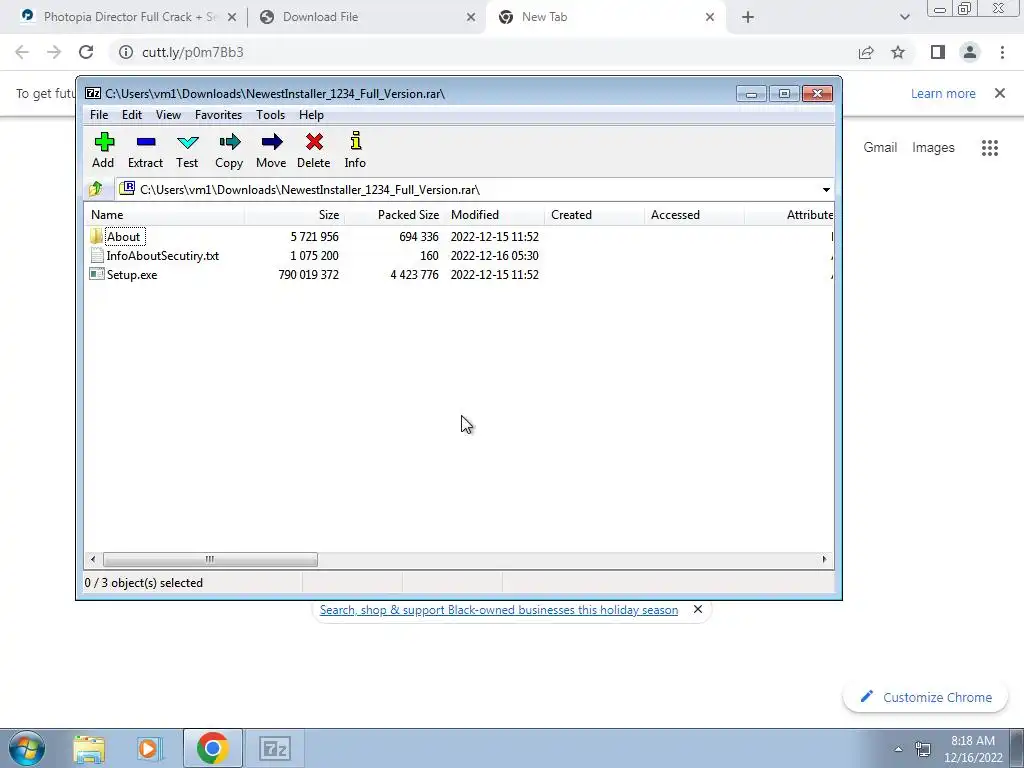The width and height of the screenshot is (1024, 768).
Task: Sort by Modified column header
Action: click(494, 215)
